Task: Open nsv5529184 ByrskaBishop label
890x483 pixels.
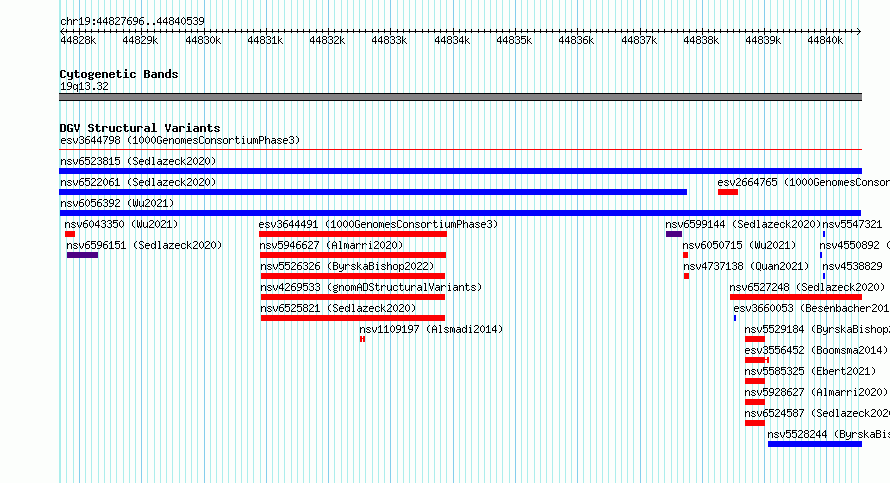Action: (x=817, y=329)
